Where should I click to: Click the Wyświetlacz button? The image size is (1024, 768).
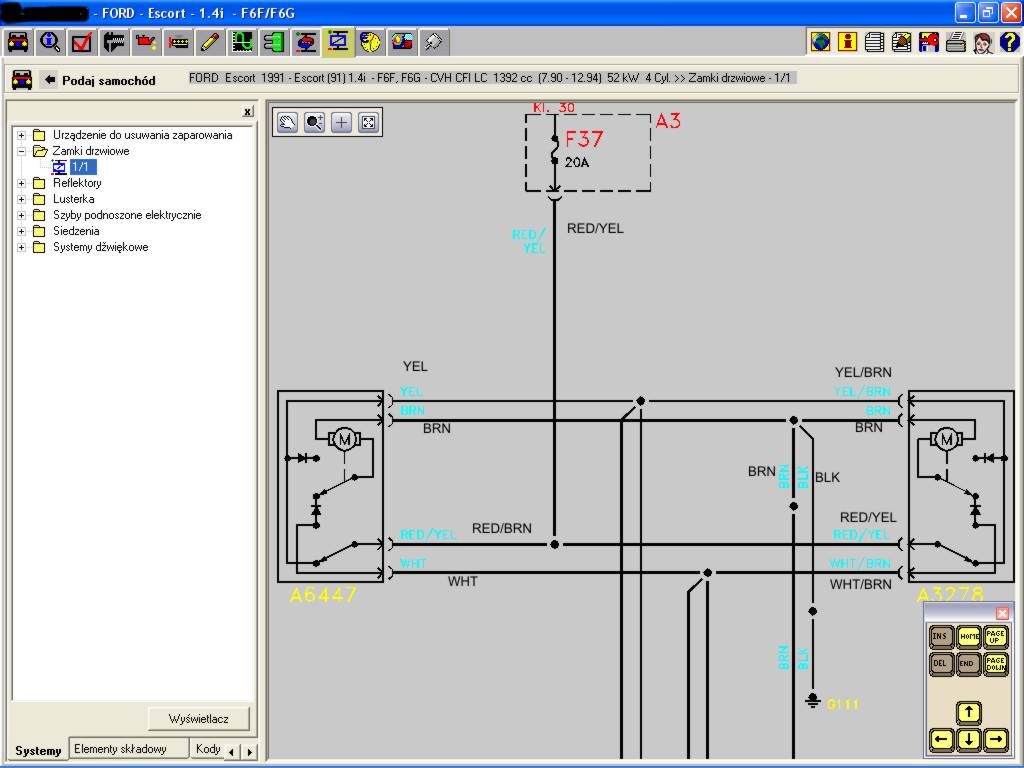pos(199,719)
